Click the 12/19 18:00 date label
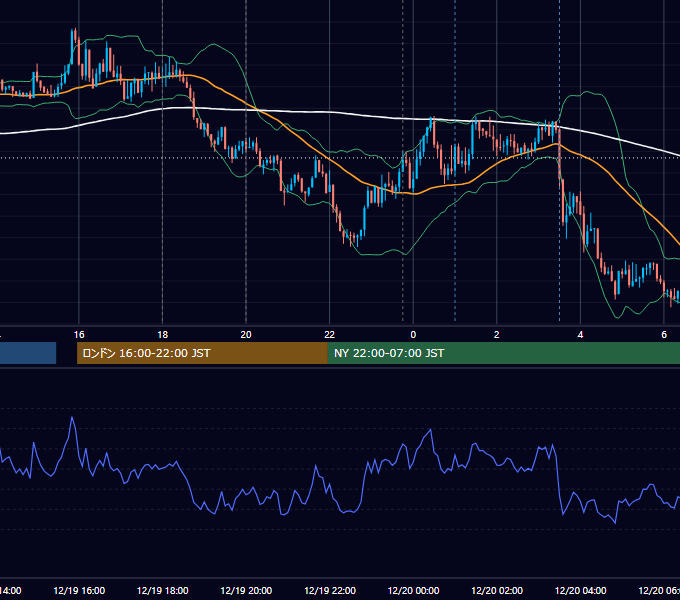The width and height of the screenshot is (680, 600). pos(163,590)
